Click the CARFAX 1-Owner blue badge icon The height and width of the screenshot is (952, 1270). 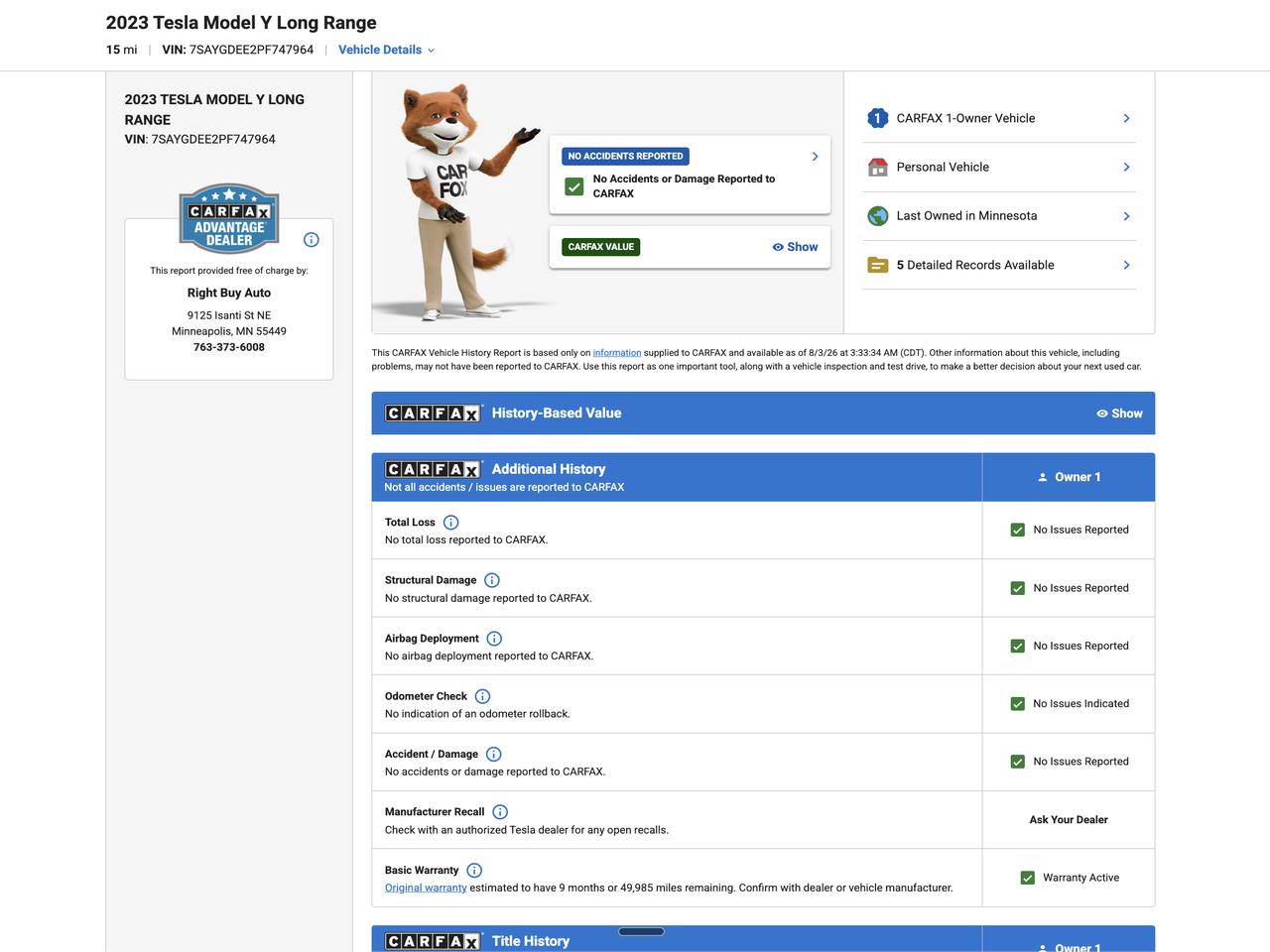tap(877, 118)
